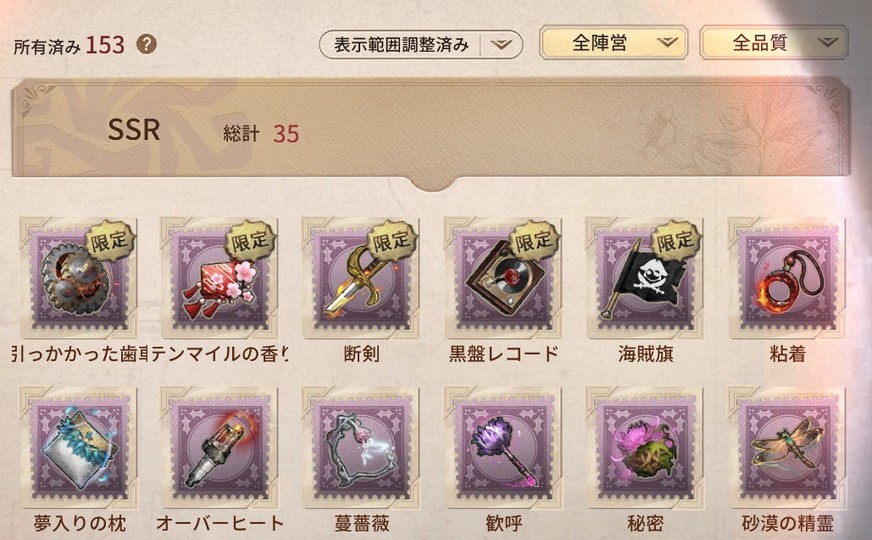Viewport: 872px width, 540px height.
Task: Expand the 全品質 quality filter
Action: point(774,42)
